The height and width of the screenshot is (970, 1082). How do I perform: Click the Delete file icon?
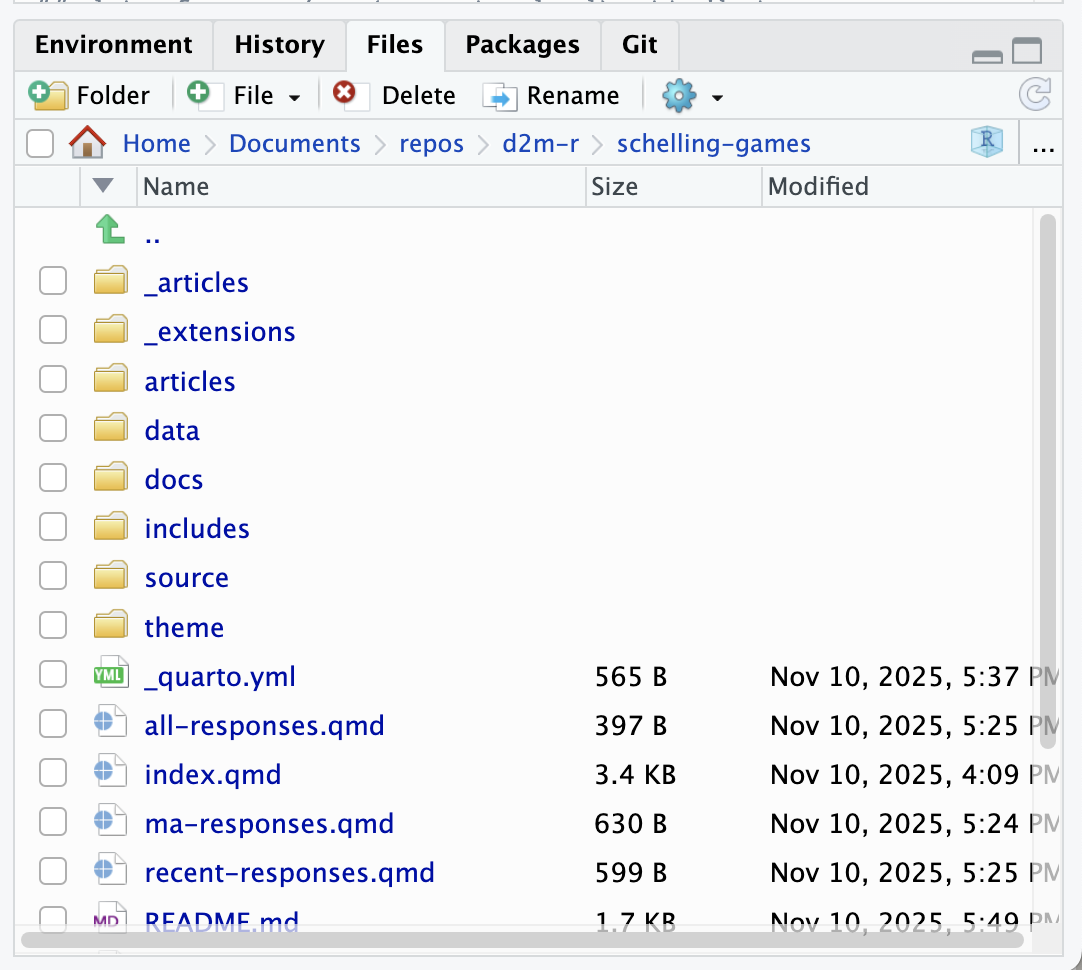pos(345,95)
